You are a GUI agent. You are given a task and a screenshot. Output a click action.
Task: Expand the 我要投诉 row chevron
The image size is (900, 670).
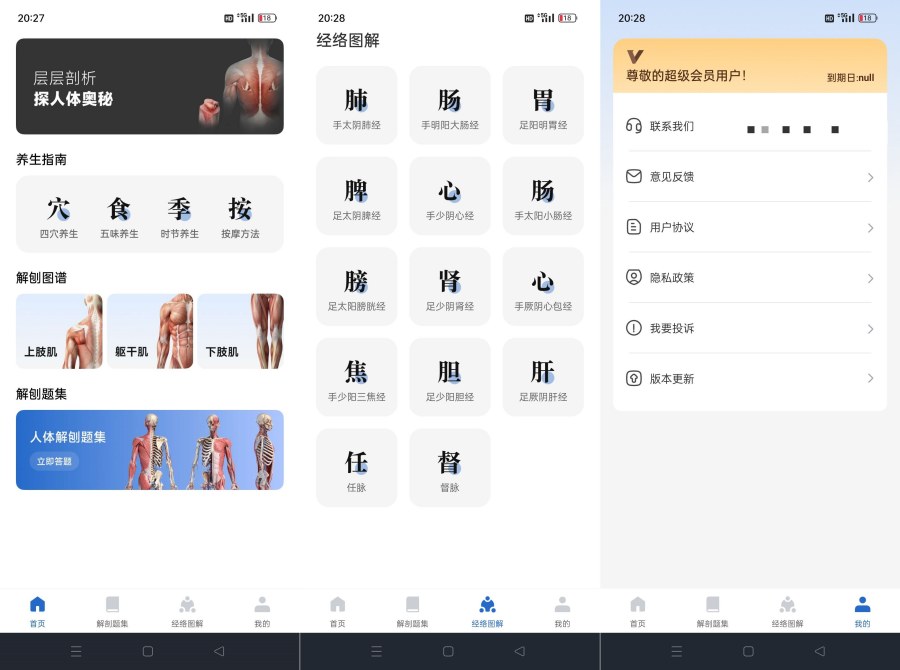point(868,328)
